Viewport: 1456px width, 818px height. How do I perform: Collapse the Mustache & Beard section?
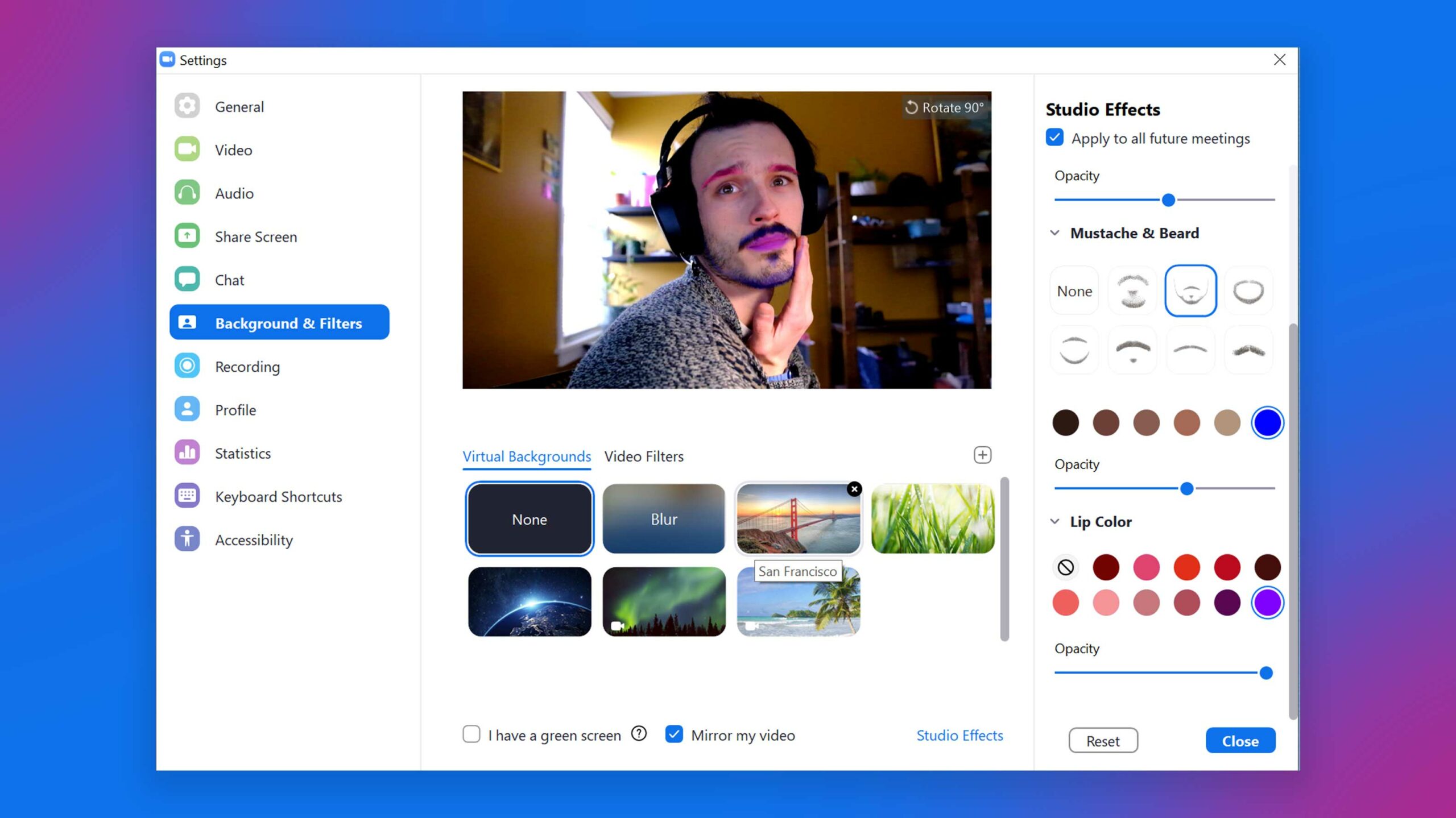pos(1054,233)
